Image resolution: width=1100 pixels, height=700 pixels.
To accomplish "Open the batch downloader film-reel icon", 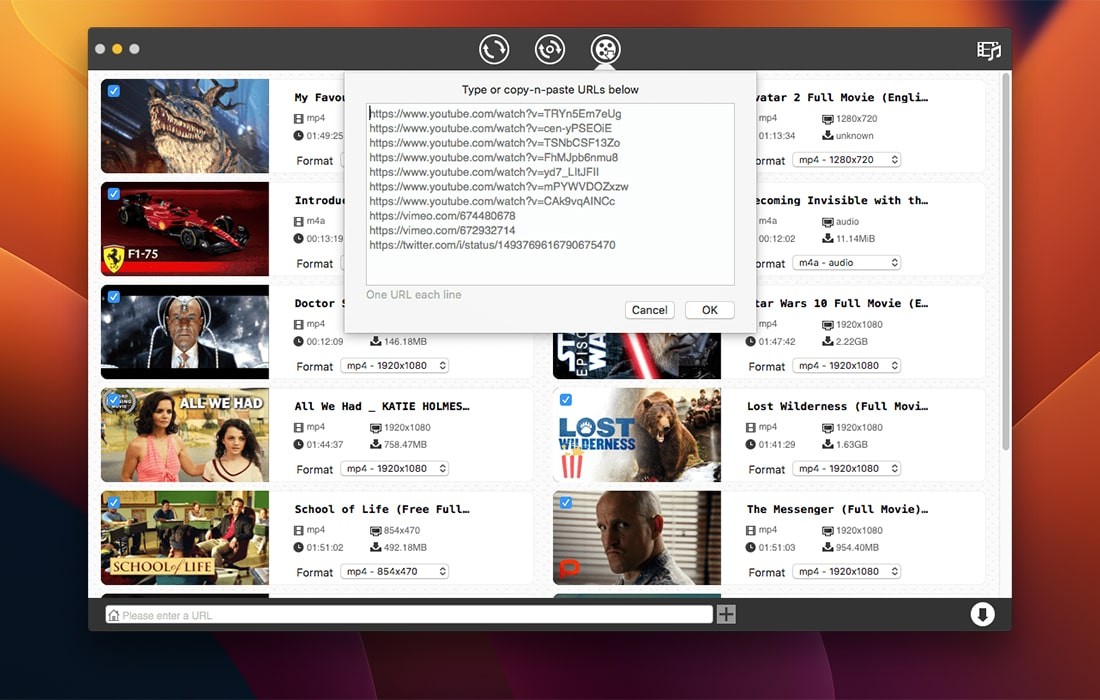I will tap(605, 48).
